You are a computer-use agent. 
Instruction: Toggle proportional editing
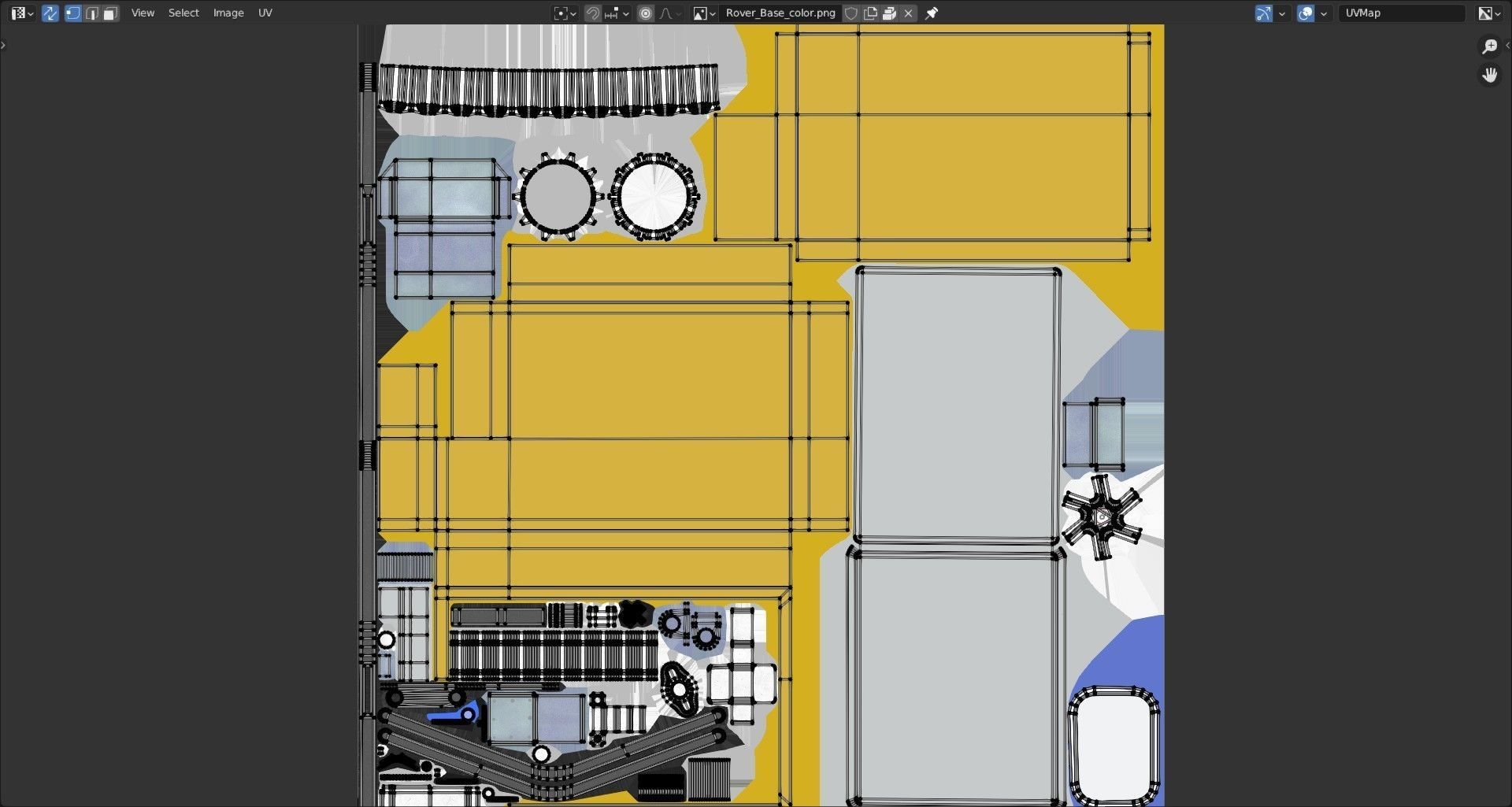click(646, 13)
